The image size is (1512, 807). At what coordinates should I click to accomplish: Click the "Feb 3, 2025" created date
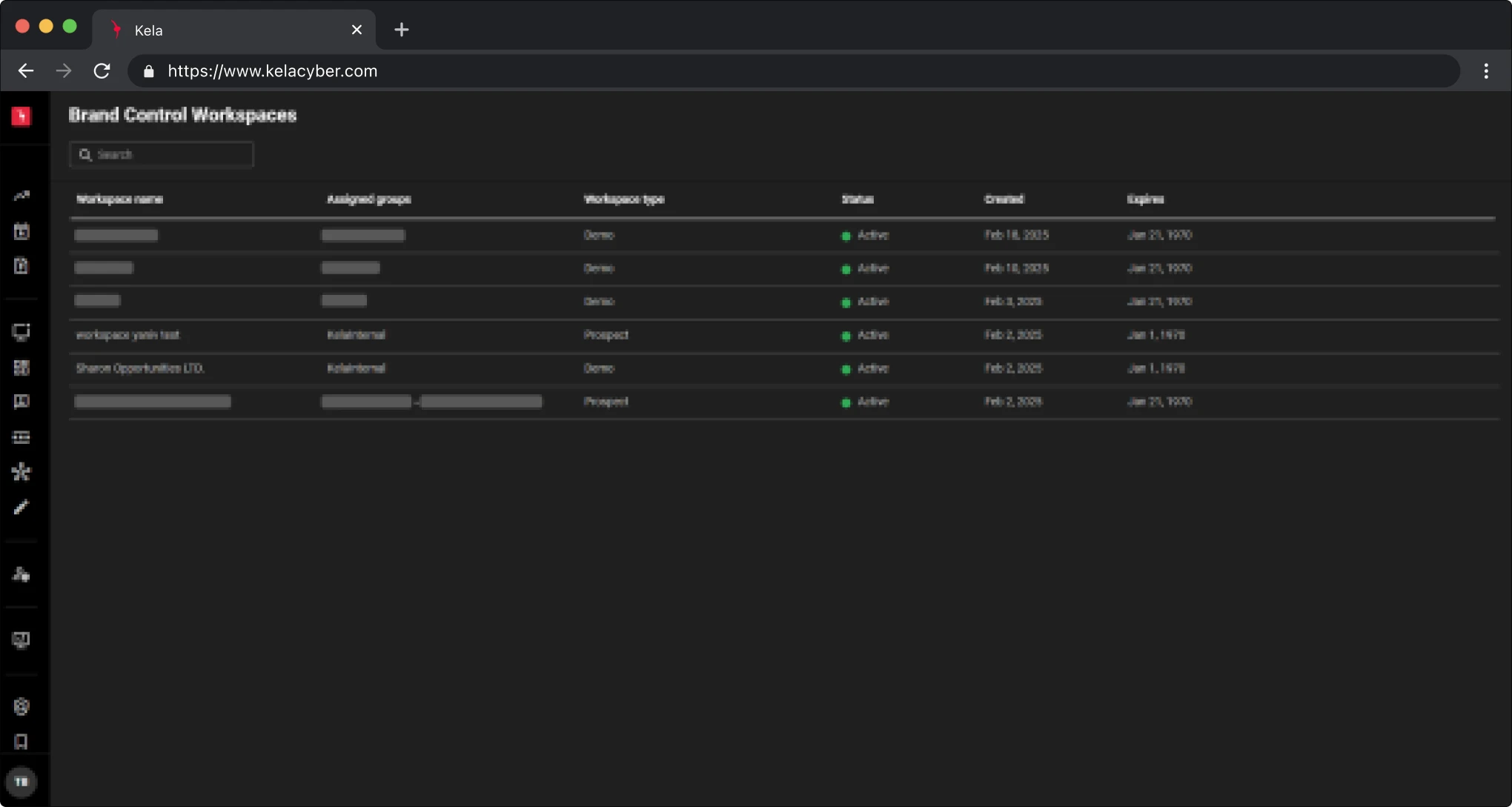[1013, 302]
